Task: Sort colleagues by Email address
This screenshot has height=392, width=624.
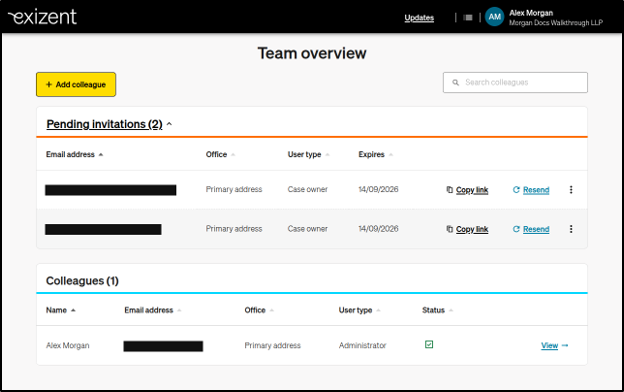Action: 152,310
